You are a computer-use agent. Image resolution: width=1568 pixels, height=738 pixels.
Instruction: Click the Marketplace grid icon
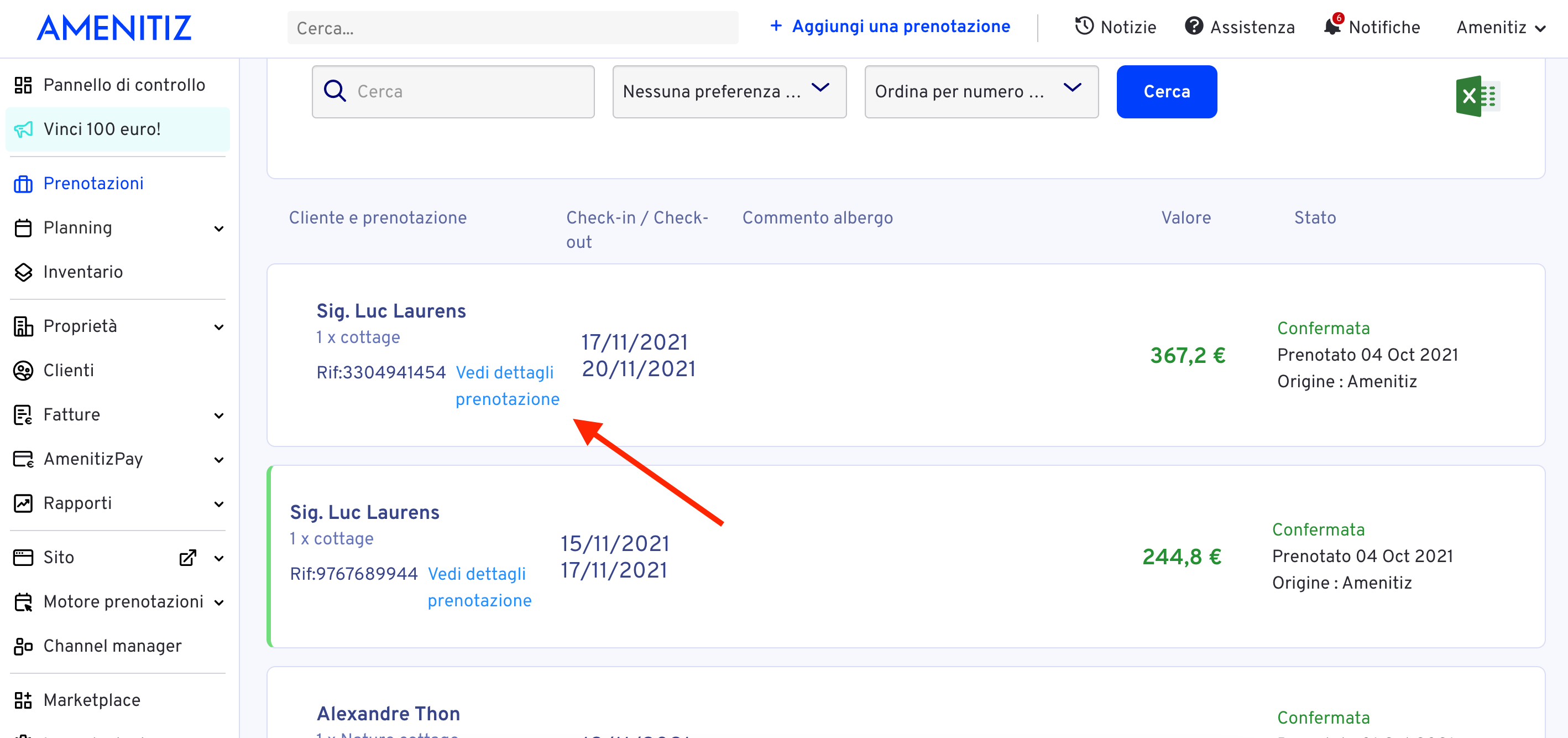(x=23, y=700)
